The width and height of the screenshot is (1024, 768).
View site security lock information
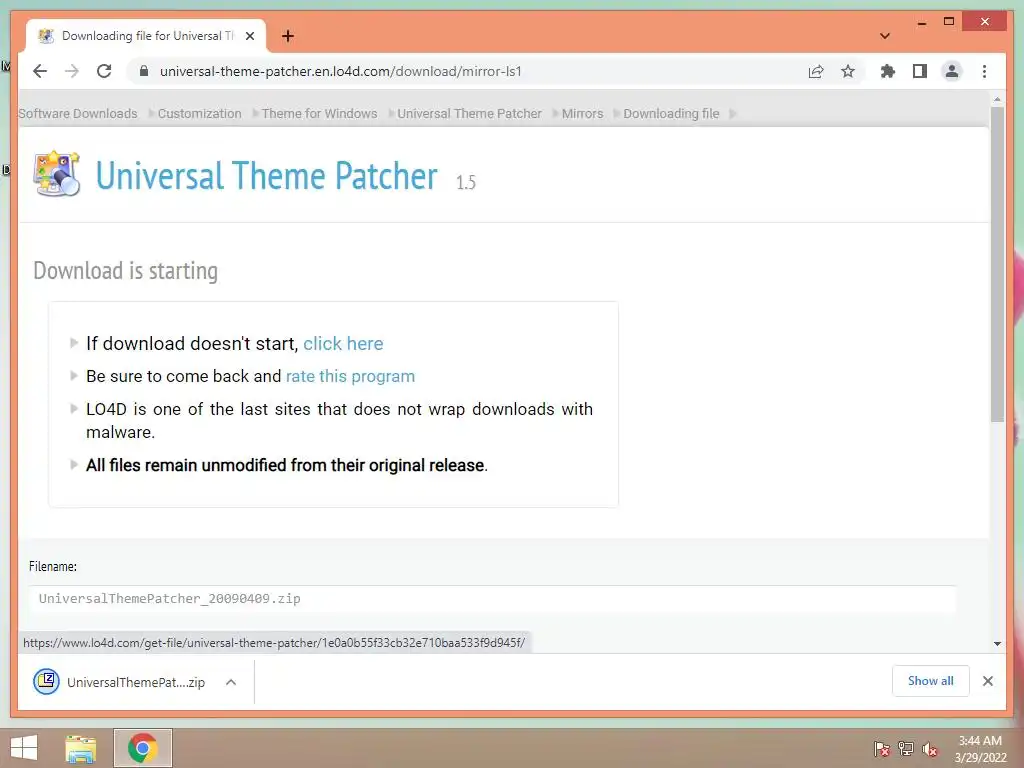(144, 71)
